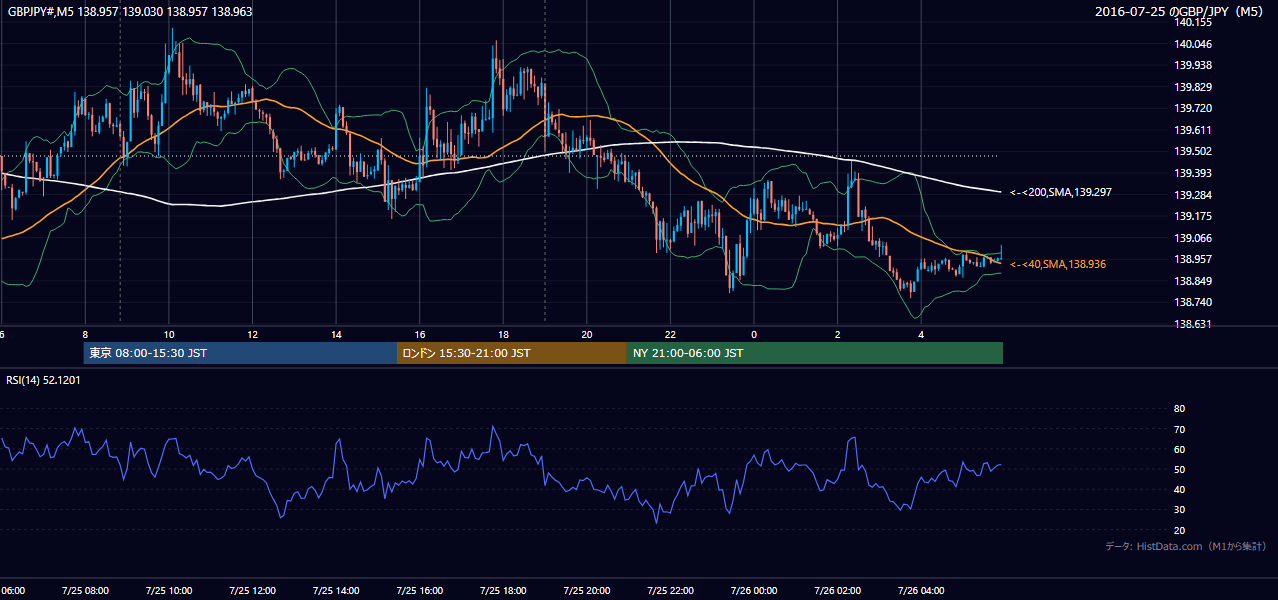The width and height of the screenshot is (1278, 600).
Task: Click hour 22 label under price chart
Action: click(x=670, y=334)
